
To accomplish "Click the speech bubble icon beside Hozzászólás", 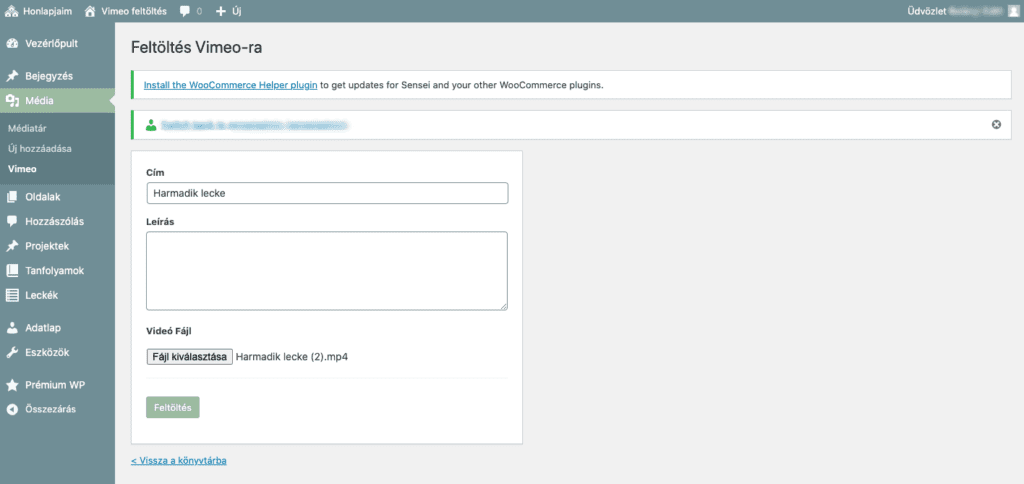I will click(12, 221).
